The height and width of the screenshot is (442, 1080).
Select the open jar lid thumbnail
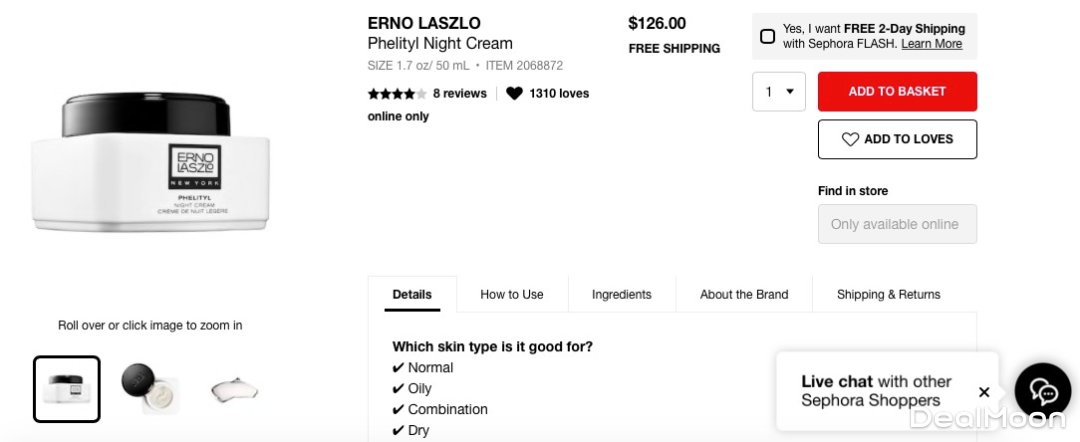(150, 389)
